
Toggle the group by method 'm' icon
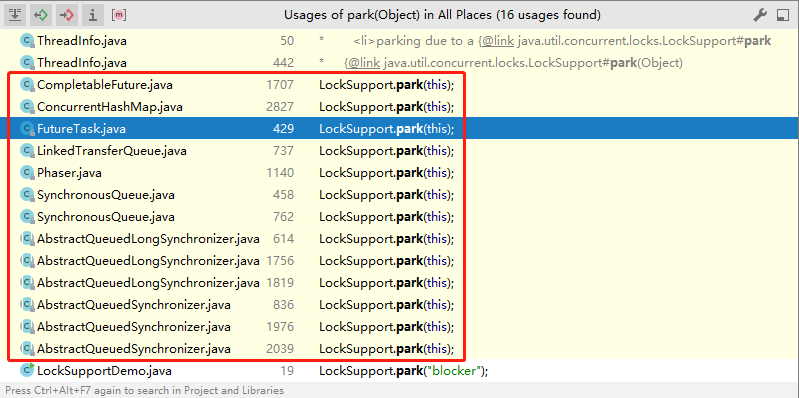pyautogui.click(x=119, y=15)
